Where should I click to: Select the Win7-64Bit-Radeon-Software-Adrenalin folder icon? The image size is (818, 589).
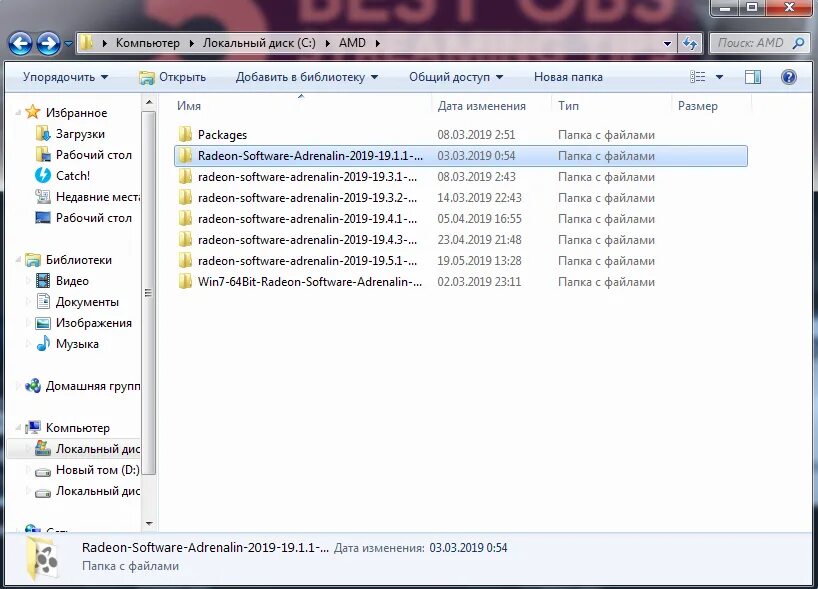tap(185, 282)
